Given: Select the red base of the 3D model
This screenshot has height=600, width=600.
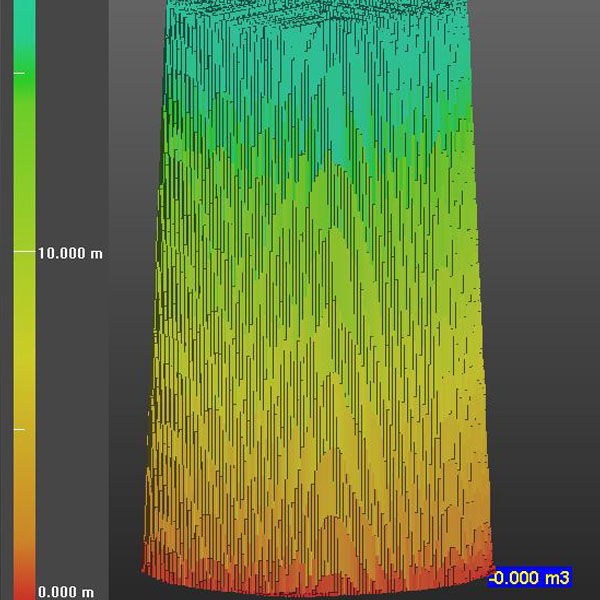Looking at the screenshot, I should click(x=320, y=570).
